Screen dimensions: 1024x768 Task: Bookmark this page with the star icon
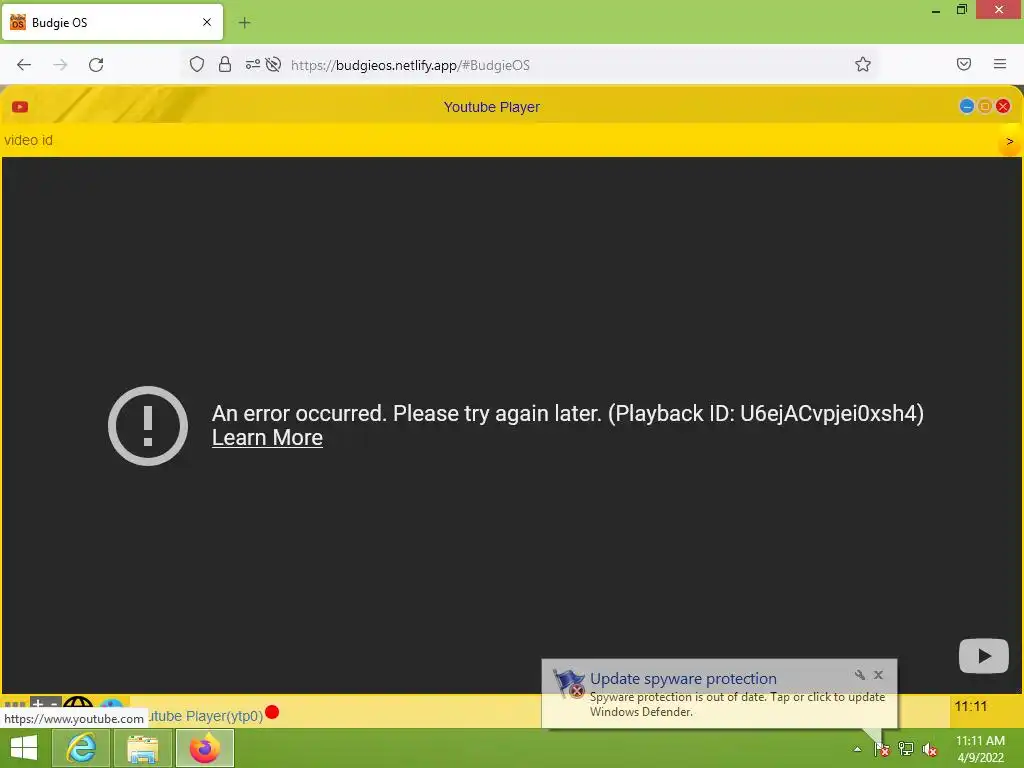point(863,64)
